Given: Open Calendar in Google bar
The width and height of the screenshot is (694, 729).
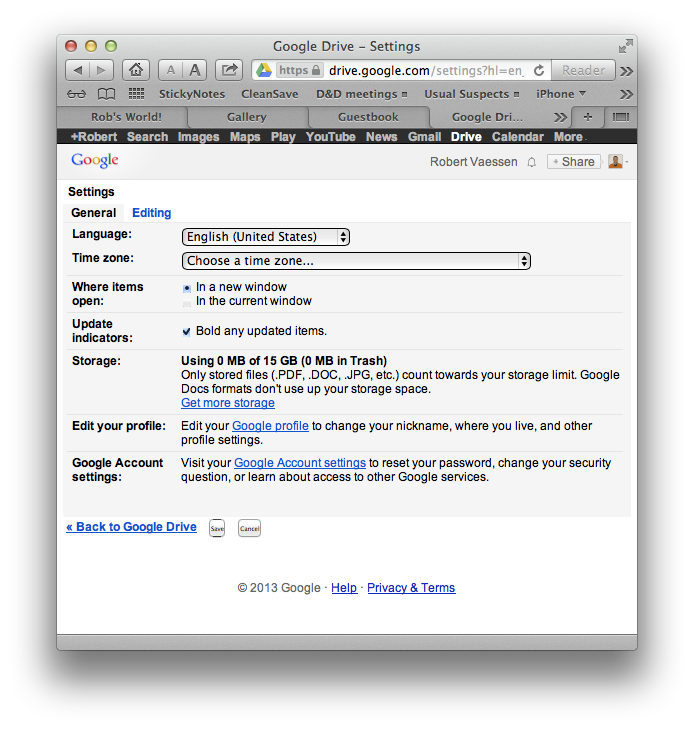Looking at the screenshot, I should click(x=518, y=137).
